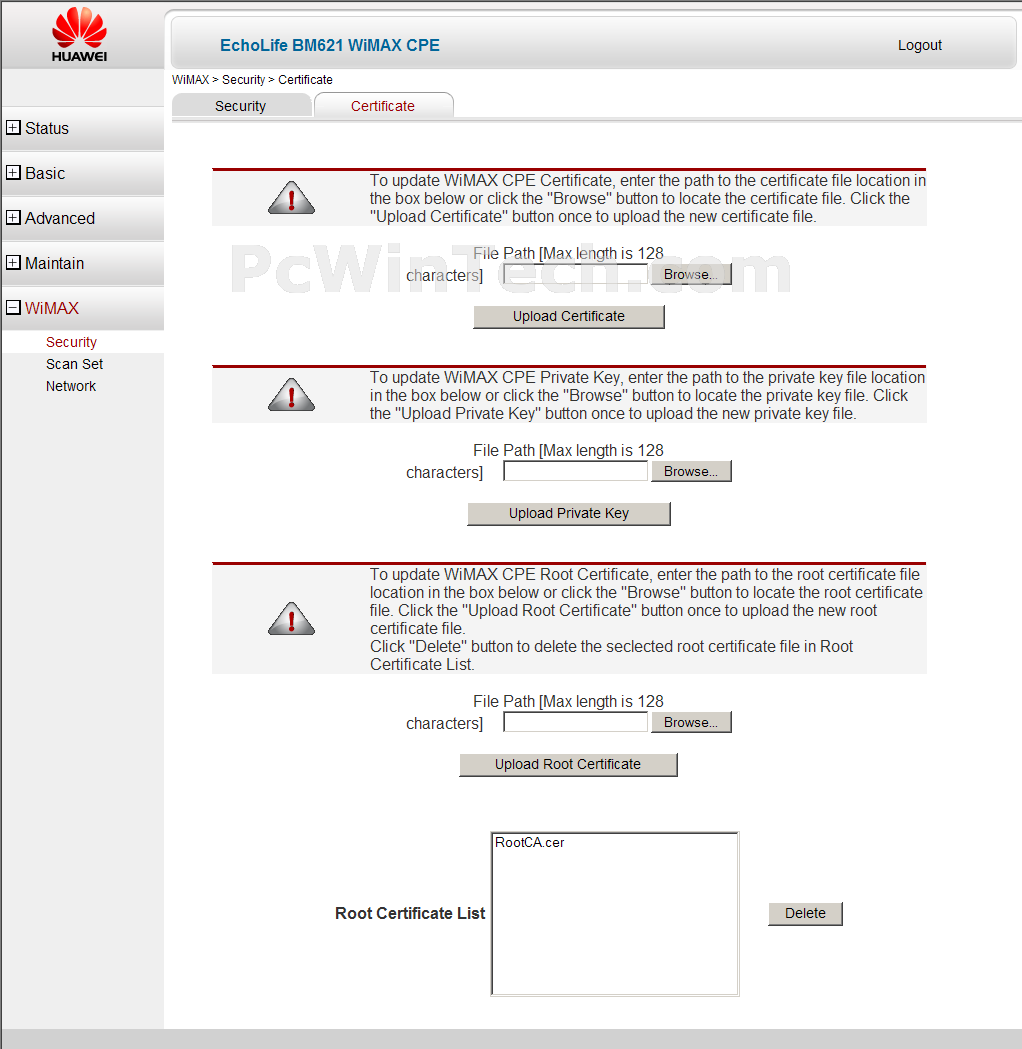The width and height of the screenshot is (1022, 1049).
Task: Click the WiMAX > Security > Certificate breadcrumb
Action: pyautogui.click(x=252, y=80)
